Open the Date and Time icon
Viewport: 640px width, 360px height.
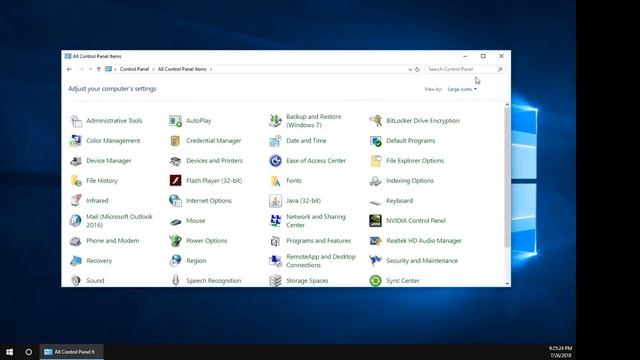click(276, 141)
